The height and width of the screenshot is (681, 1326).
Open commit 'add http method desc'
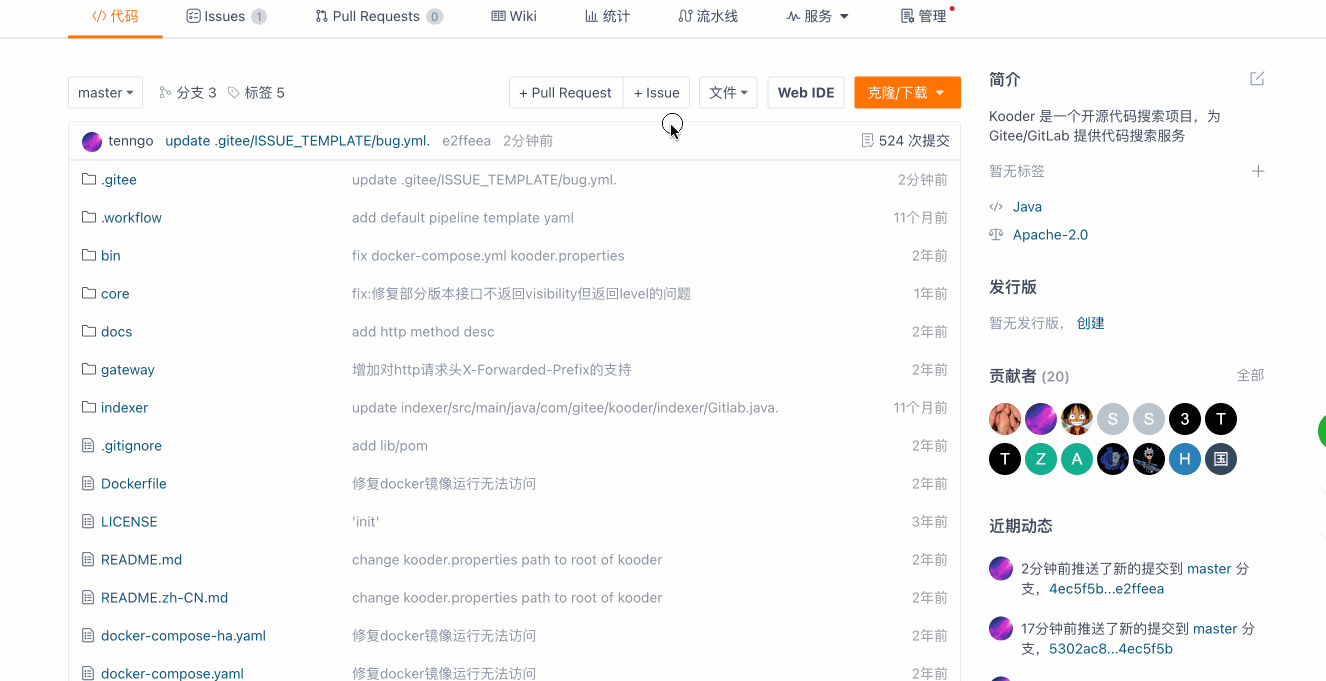pos(423,332)
